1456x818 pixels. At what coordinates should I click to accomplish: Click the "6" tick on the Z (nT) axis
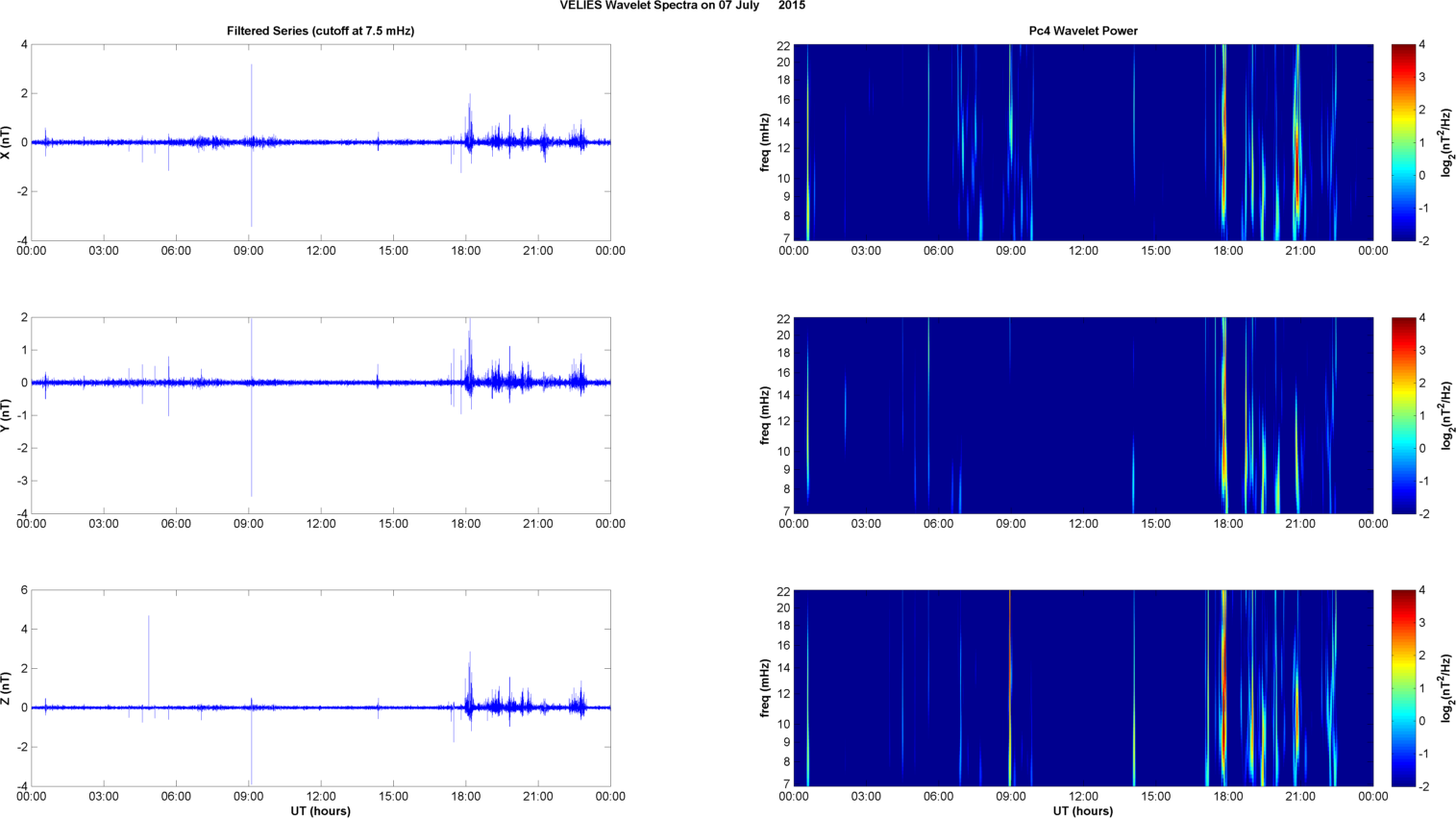24,590
